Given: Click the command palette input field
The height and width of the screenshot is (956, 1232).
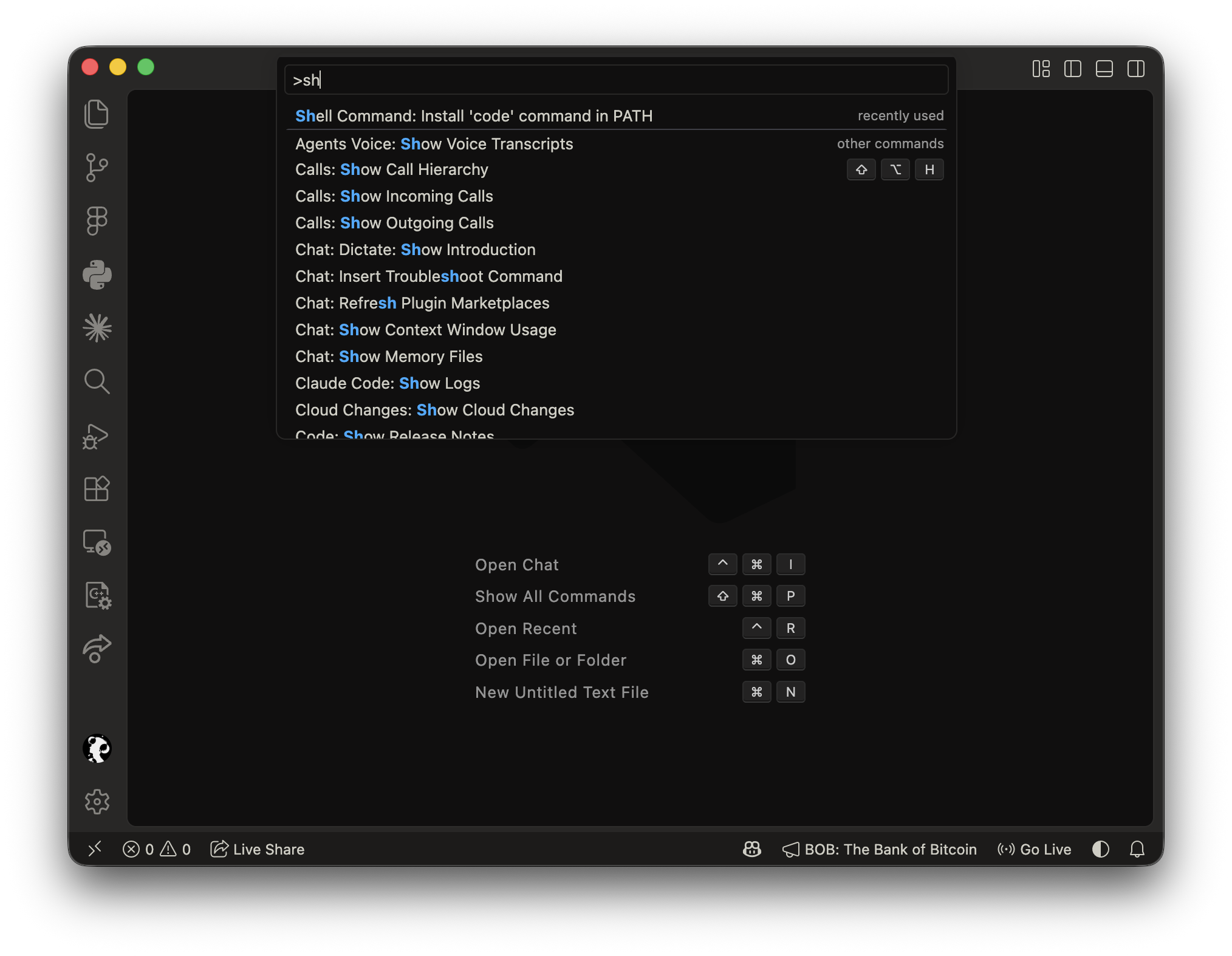Looking at the screenshot, I should [616, 80].
